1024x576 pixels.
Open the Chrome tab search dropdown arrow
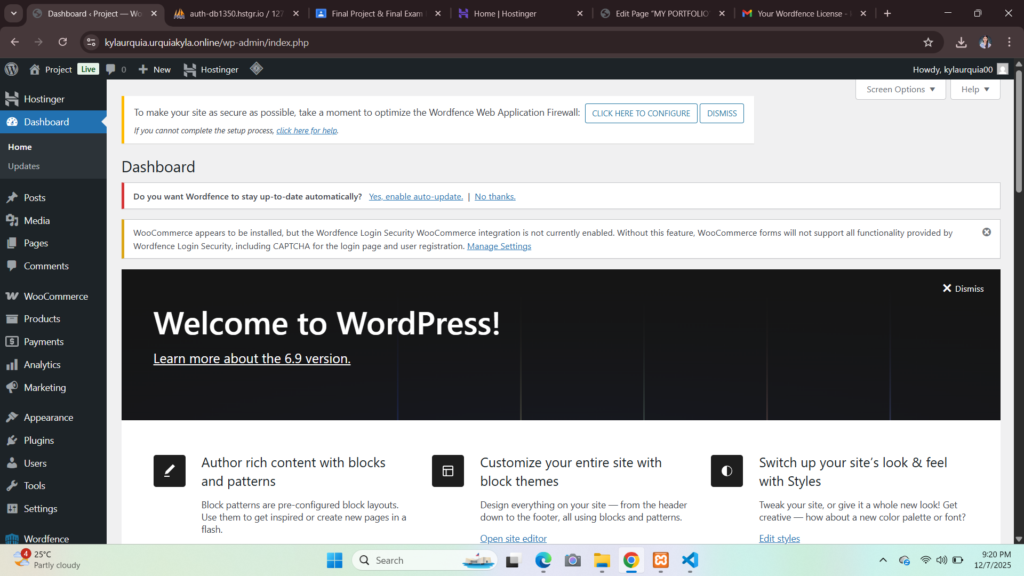tap(14, 13)
